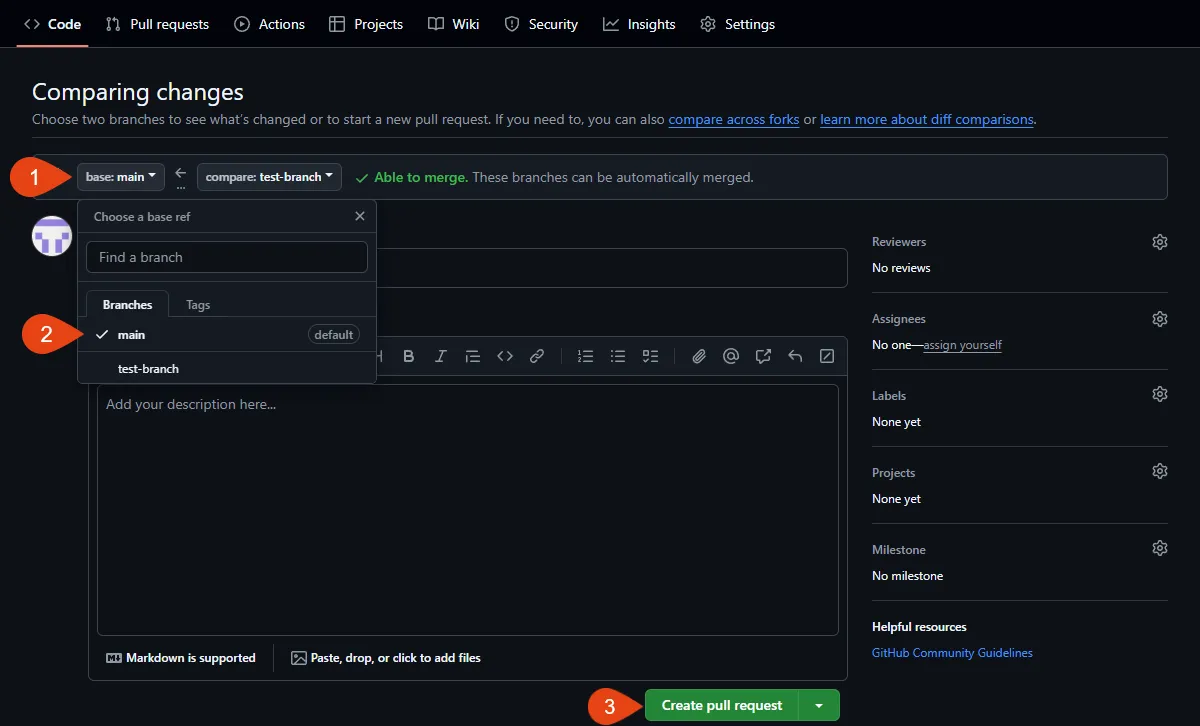Insert a hyperlink using the link icon
1200x726 pixels.
pos(537,355)
